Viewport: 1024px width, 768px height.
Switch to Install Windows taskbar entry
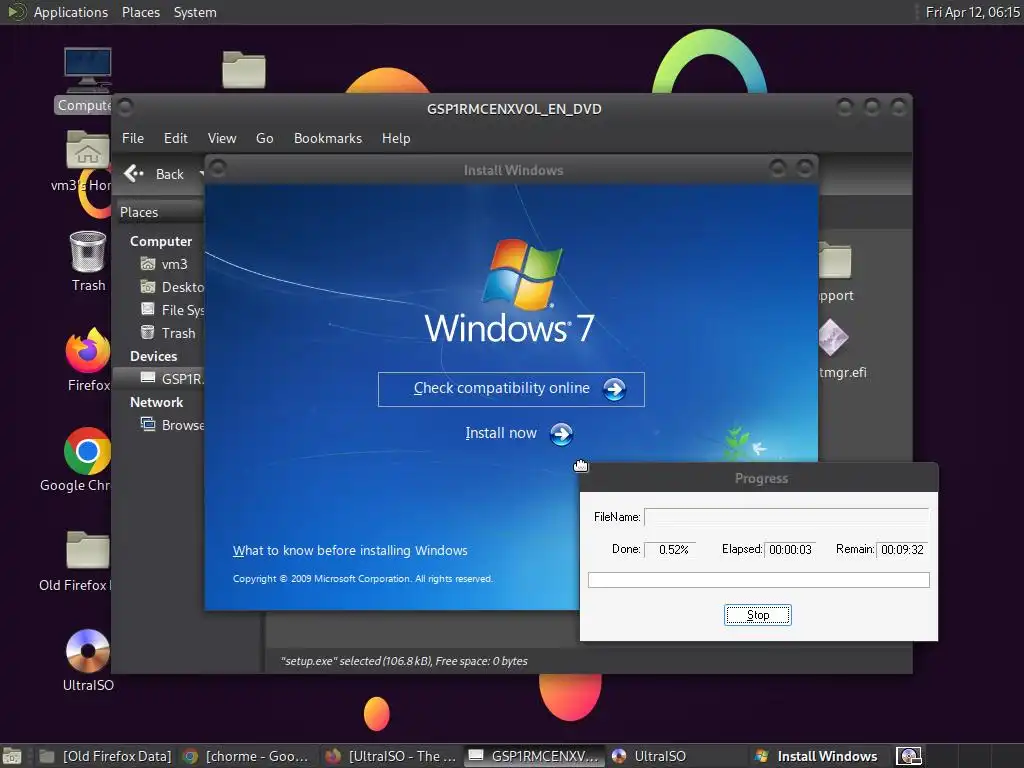(816, 756)
